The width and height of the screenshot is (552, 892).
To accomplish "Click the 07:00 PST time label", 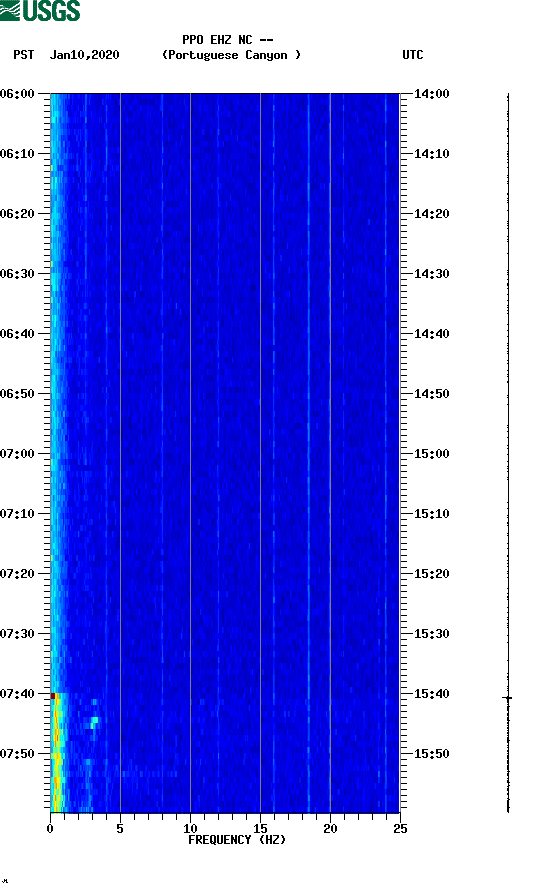I will tap(18, 454).
